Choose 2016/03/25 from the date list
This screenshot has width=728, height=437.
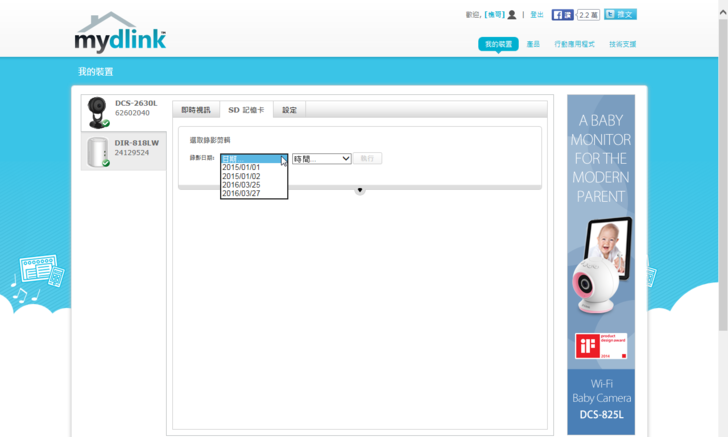tap(254, 185)
